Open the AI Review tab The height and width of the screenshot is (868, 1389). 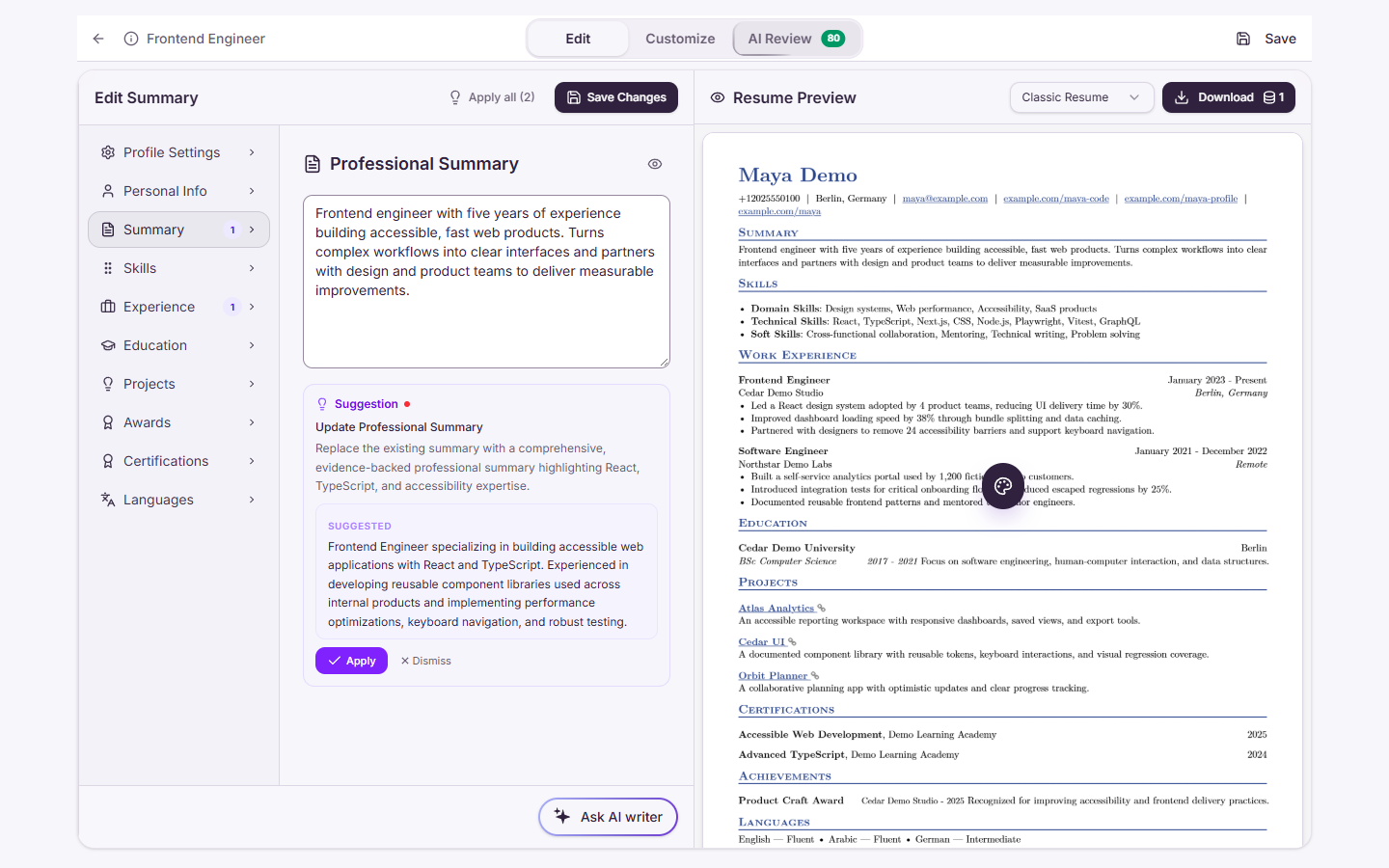point(797,39)
